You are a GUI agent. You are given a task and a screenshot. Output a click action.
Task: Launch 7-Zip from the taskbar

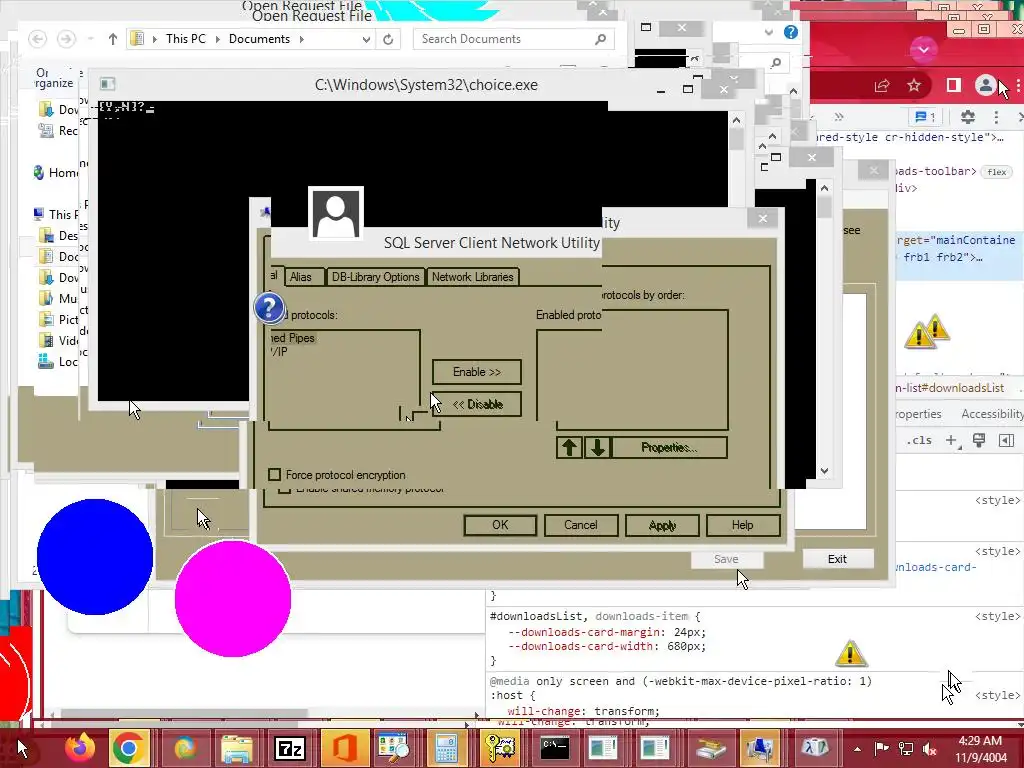click(289, 748)
